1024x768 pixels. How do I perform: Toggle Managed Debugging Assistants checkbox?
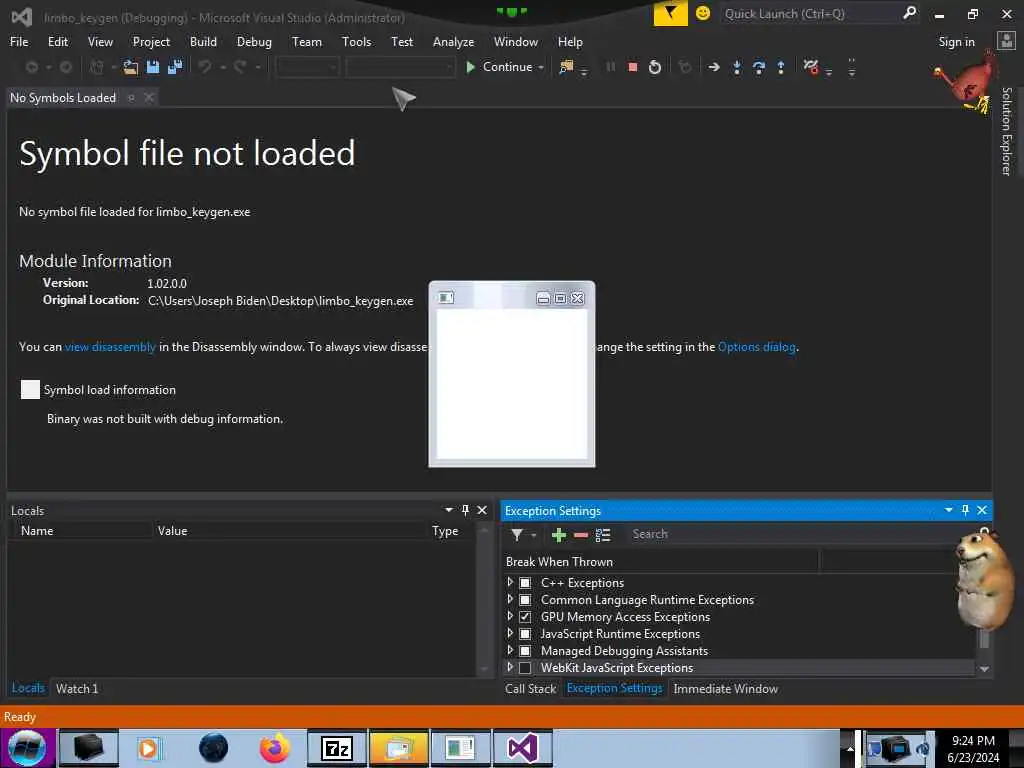[525, 650]
